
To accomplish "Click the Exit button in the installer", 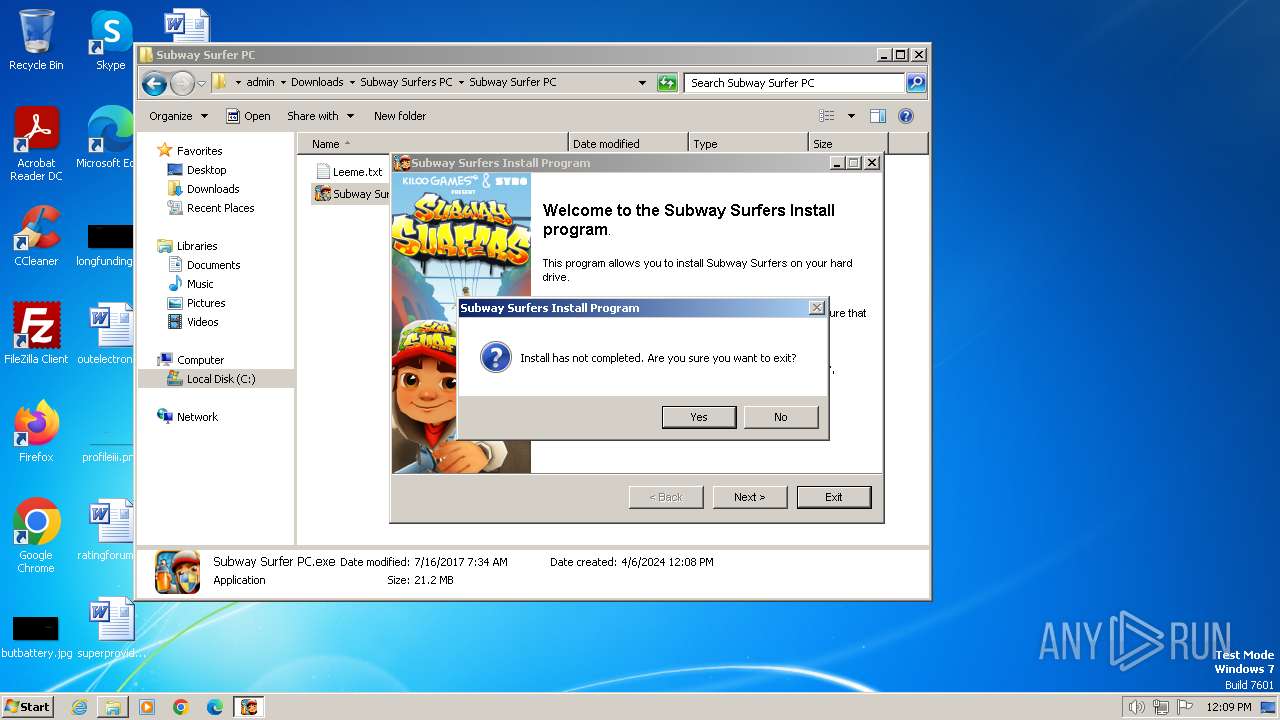I will tap(834, 497).
